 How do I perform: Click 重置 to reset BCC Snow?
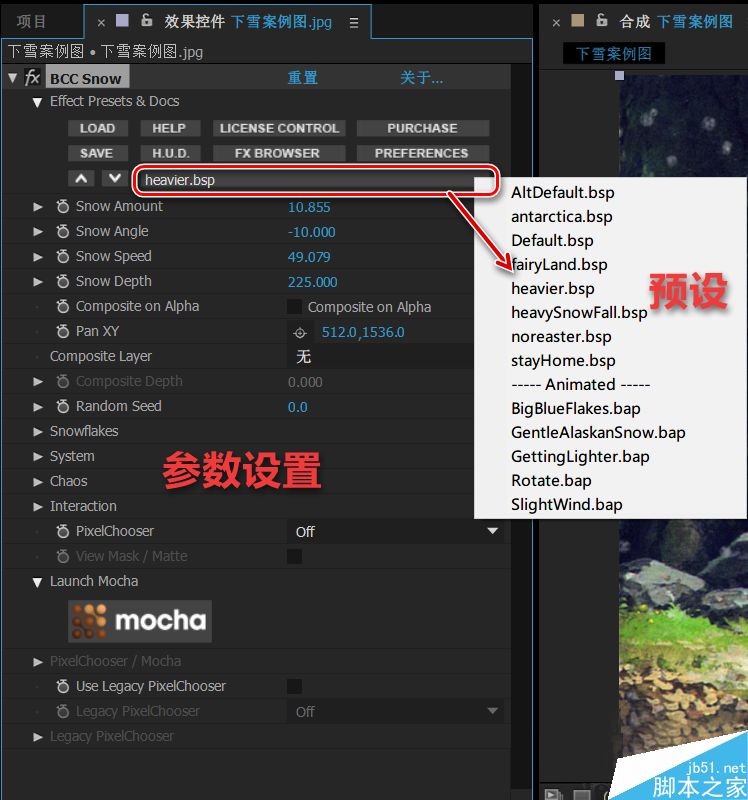point(303,78)
